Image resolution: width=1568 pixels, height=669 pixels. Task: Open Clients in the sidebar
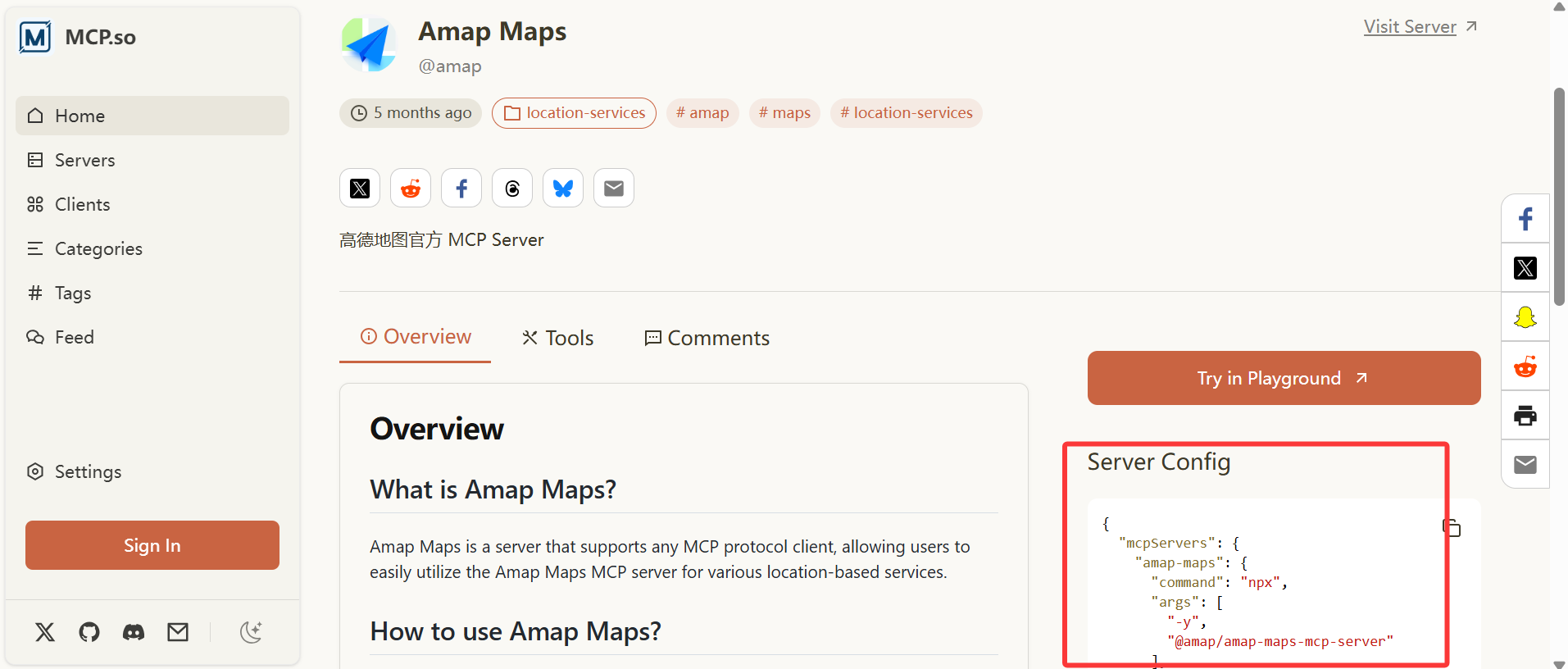(152, 204)
